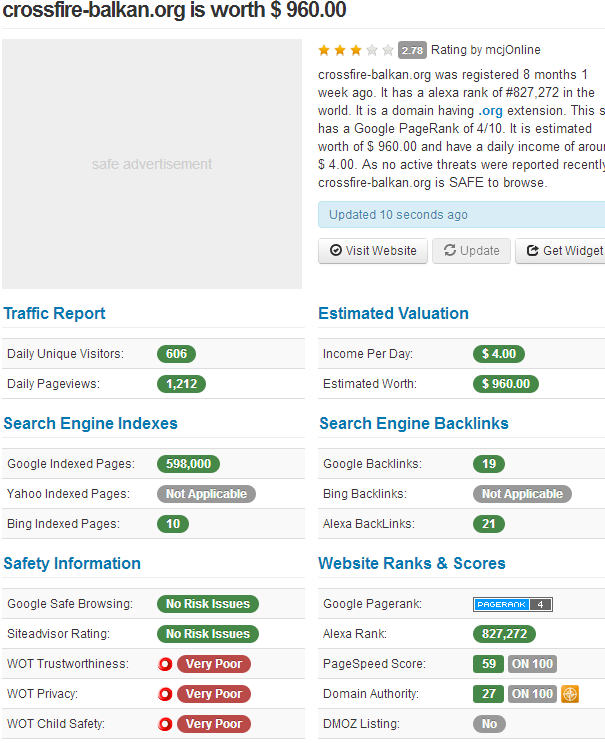Click the PageSpeed Score ON 100 badge
Image resolution: width=605 pixels, height=743 pixels.
click(x=533, y=664)
